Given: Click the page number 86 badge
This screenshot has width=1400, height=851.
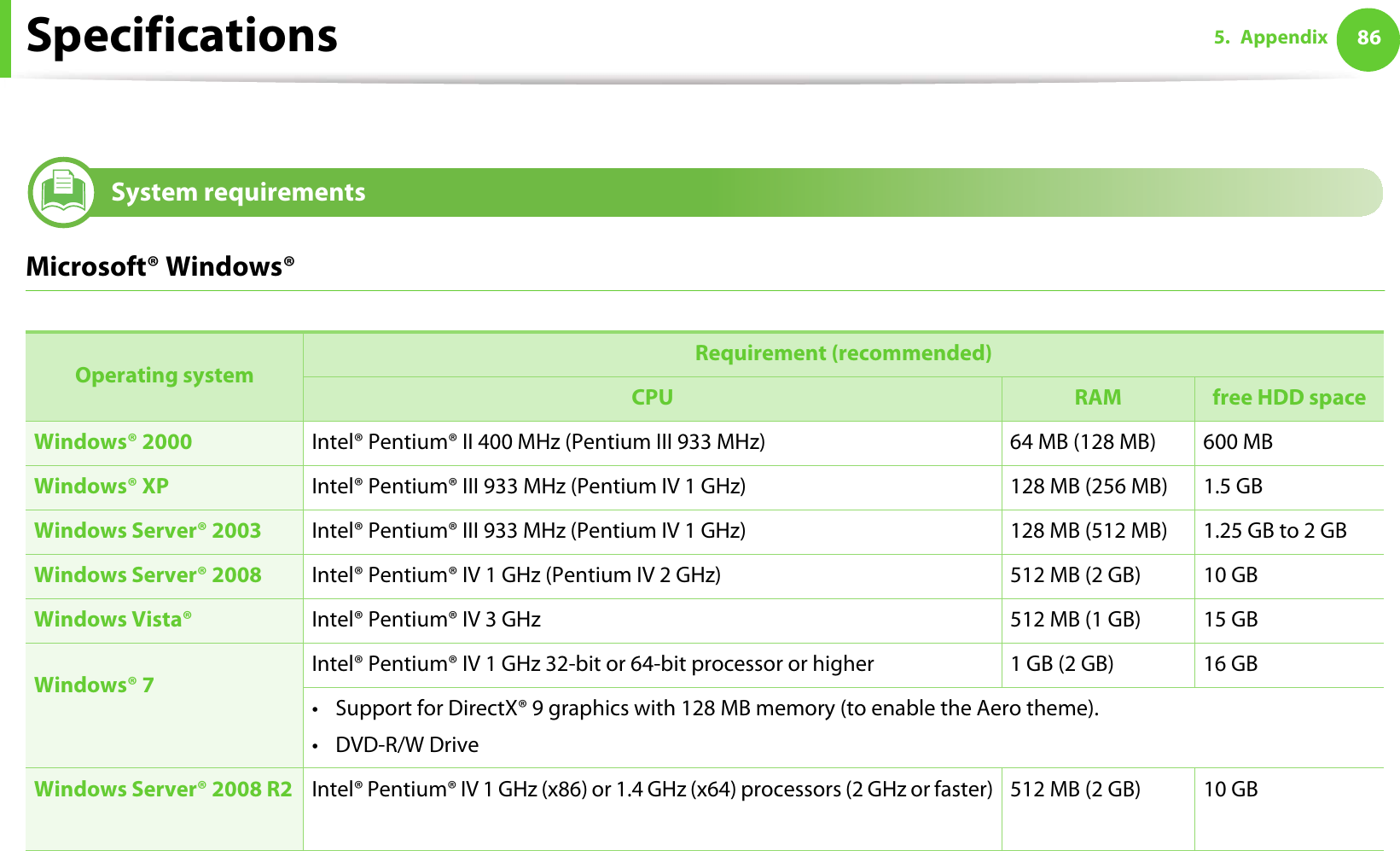Looking at the screenshot, I should tap(1368, 38).
